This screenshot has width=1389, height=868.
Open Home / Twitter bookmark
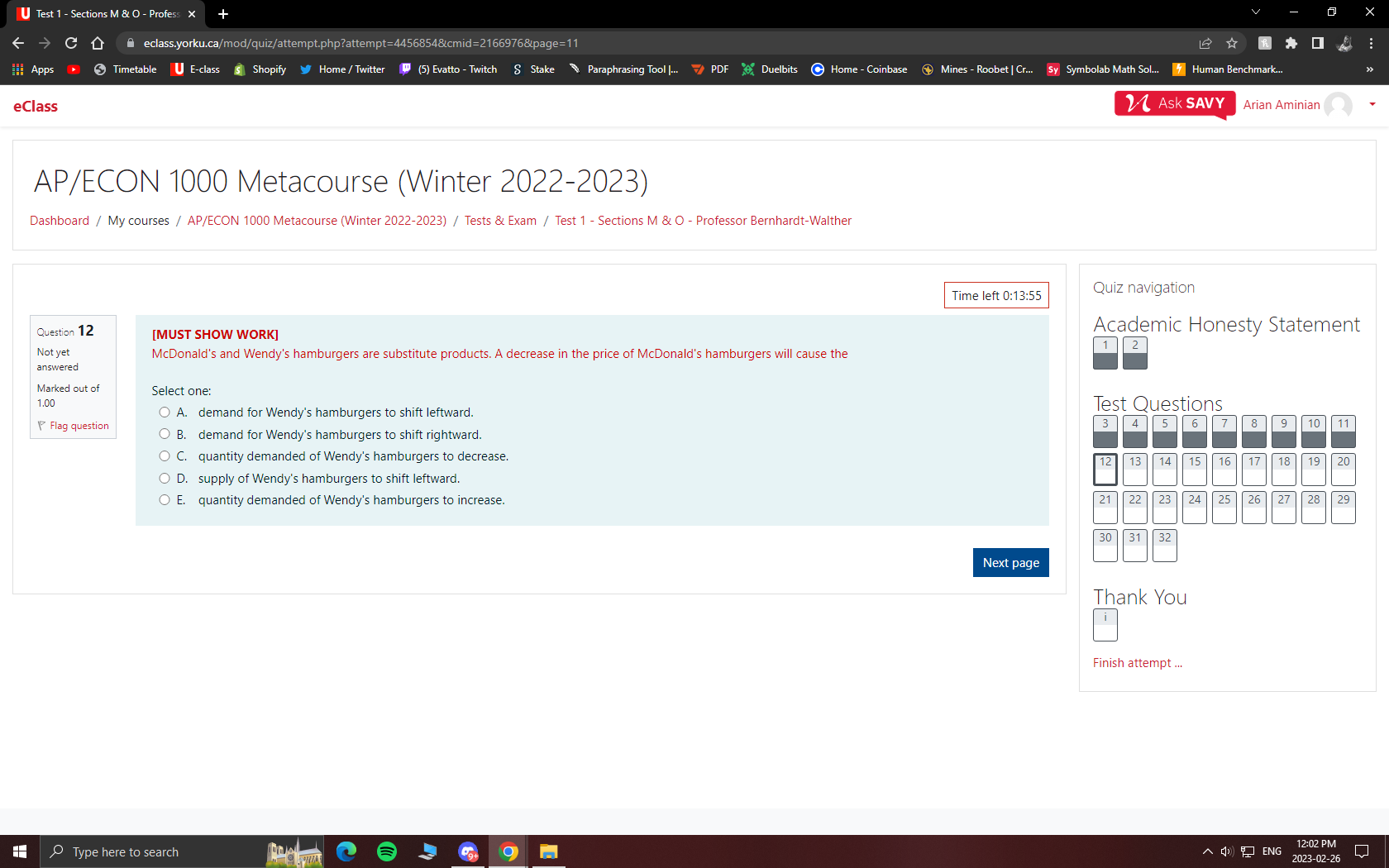[342, 69]
